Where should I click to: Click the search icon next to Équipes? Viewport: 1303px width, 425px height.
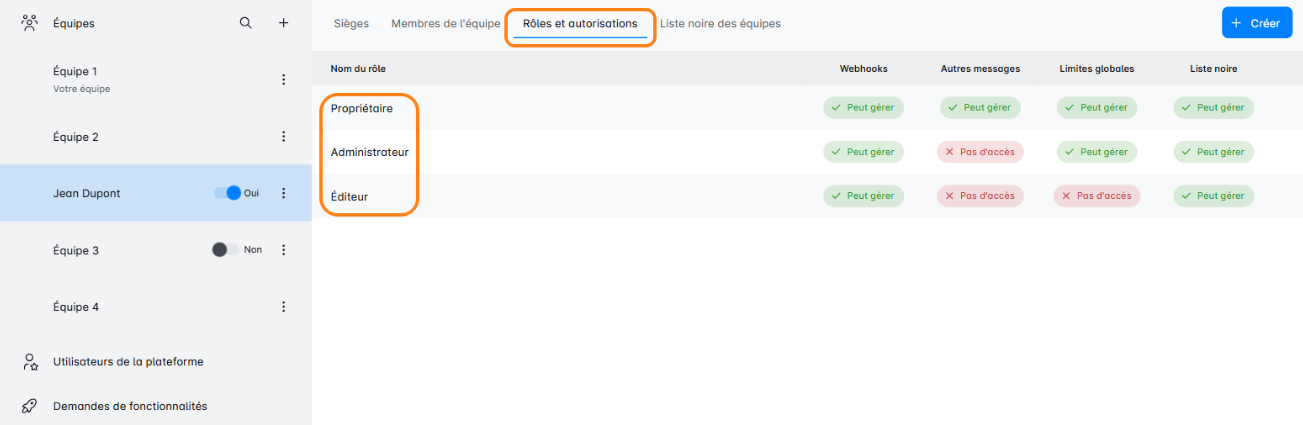point(246,23)
